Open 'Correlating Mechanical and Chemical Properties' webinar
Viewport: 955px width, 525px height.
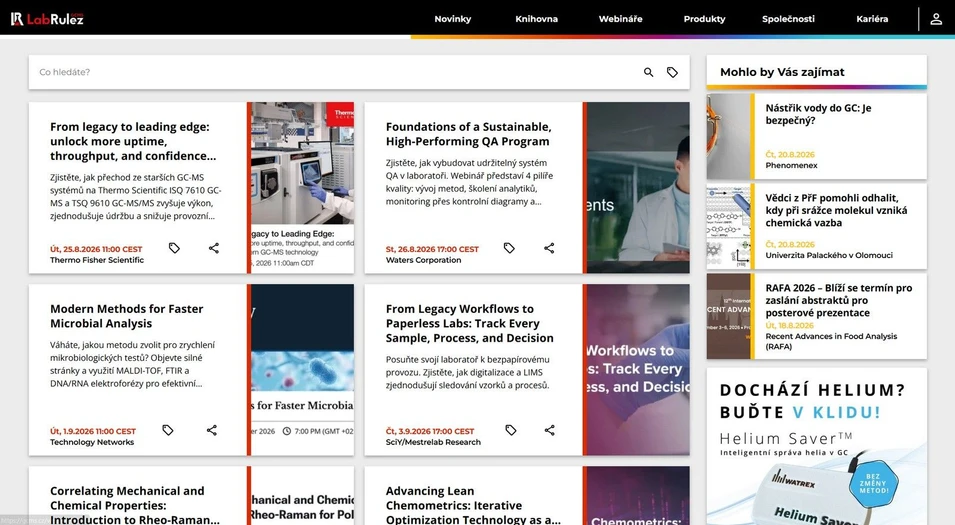pyautogui.click(x=135, y=505)
